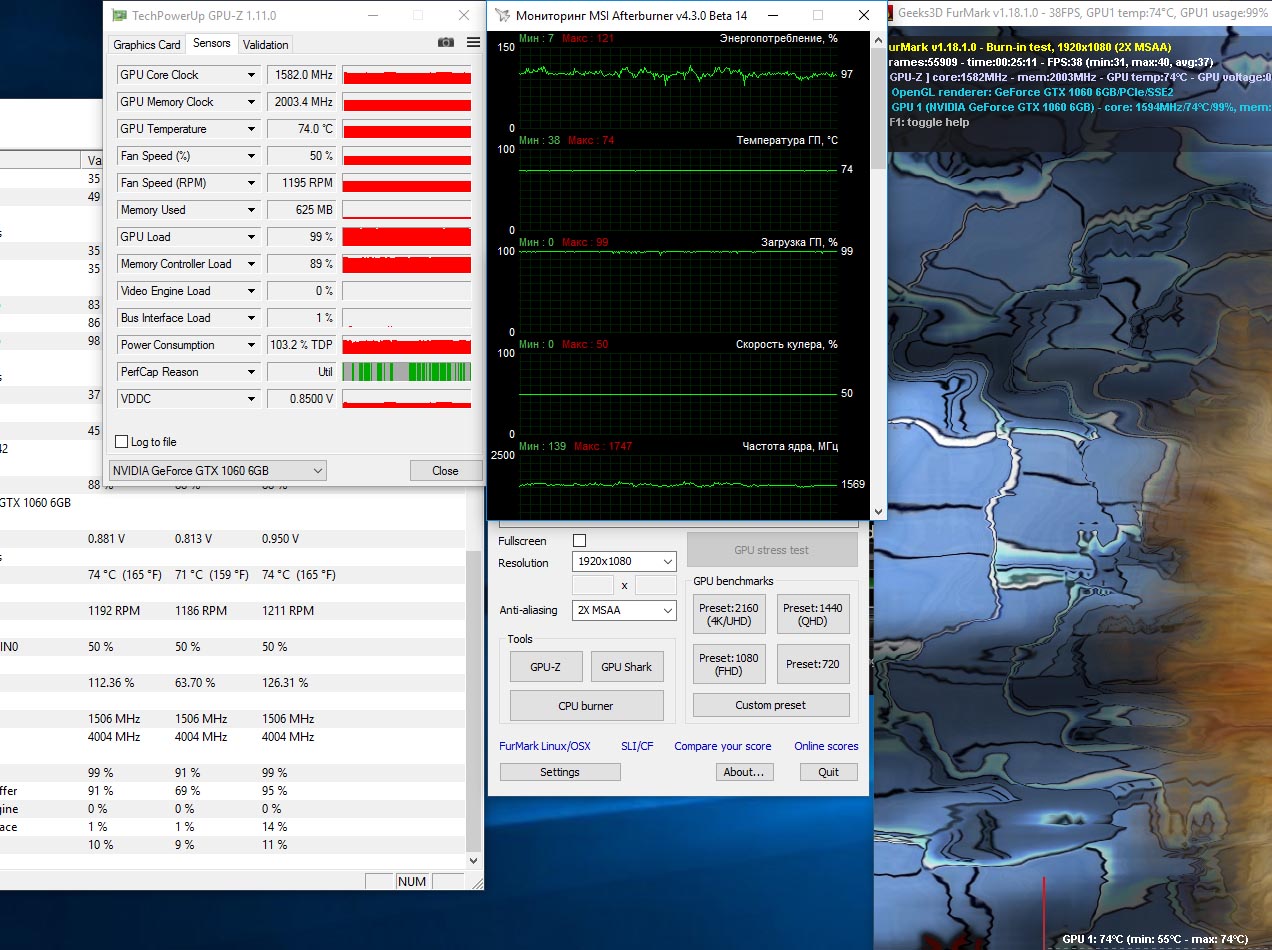Expand the GPU Temperature sensor dropdown arrow

pyautogui.click(x=252, y=129)
